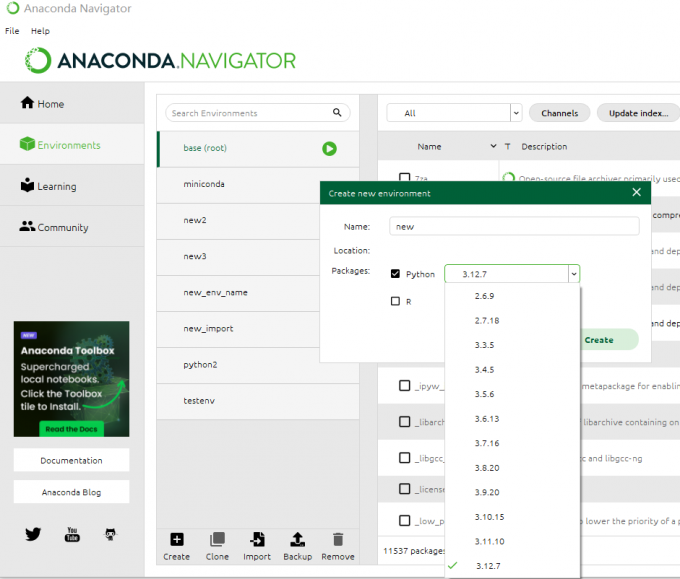This screenshot has width=680, height=579.
Task: Choose Python version 3.3.5
Action: [x=512, y=345]
